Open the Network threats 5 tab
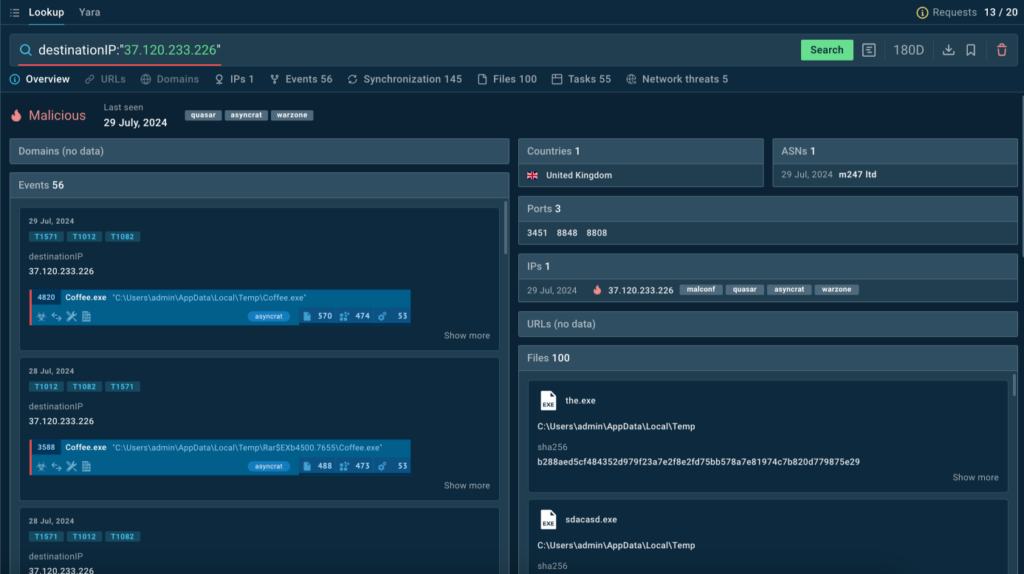 click(677, 79)
